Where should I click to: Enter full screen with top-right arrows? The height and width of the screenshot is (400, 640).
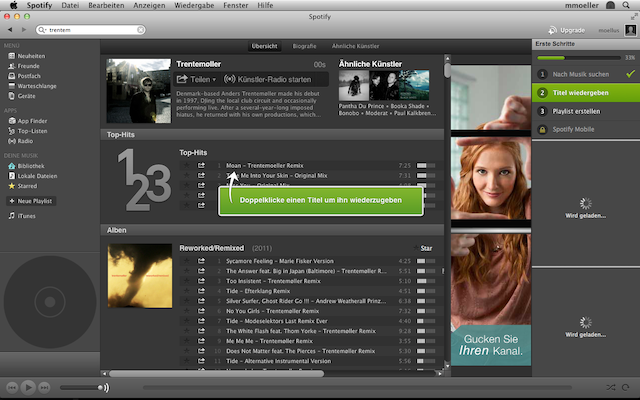[633, 17]
